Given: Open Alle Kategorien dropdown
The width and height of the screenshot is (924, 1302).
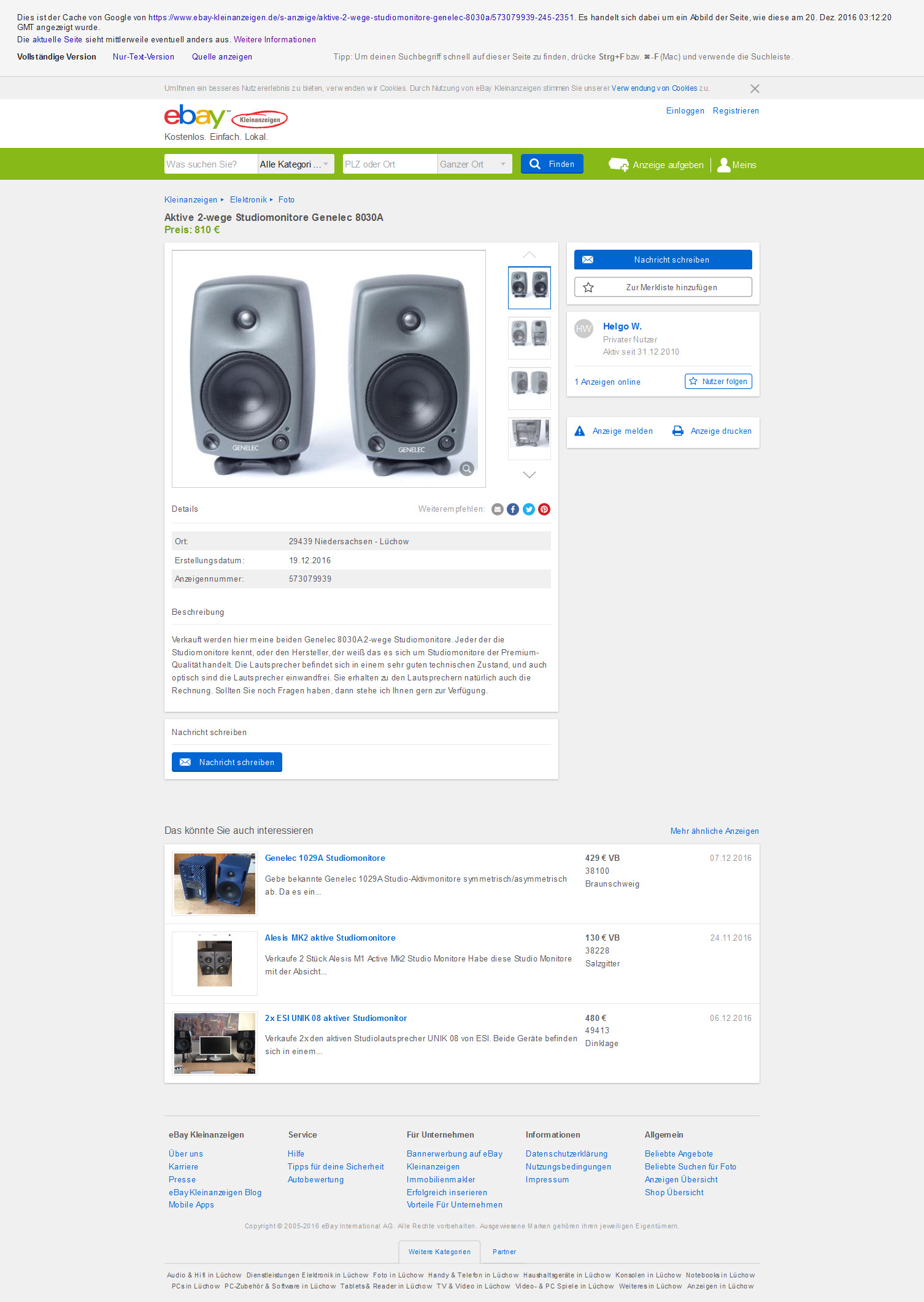Looking at the screenshot, I should pyautogui.click(x=296, y=164).
